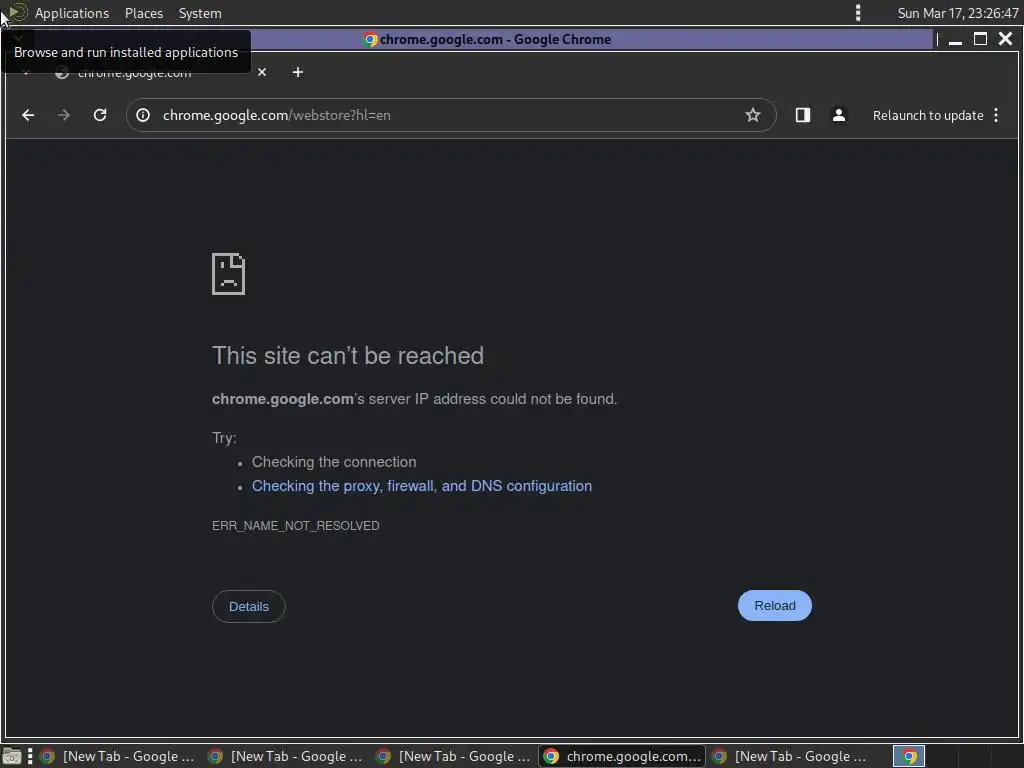Open error Details button

[249, 606]
